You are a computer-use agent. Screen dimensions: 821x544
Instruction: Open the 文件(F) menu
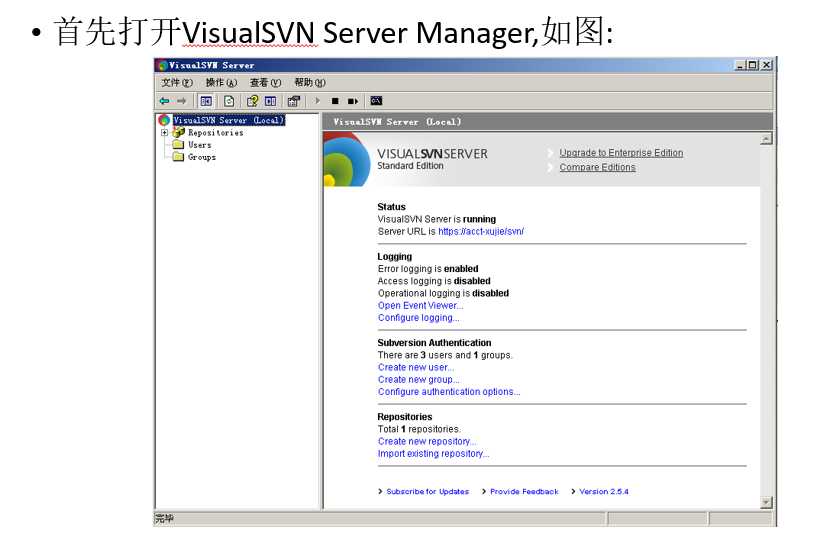pos(177,82)
